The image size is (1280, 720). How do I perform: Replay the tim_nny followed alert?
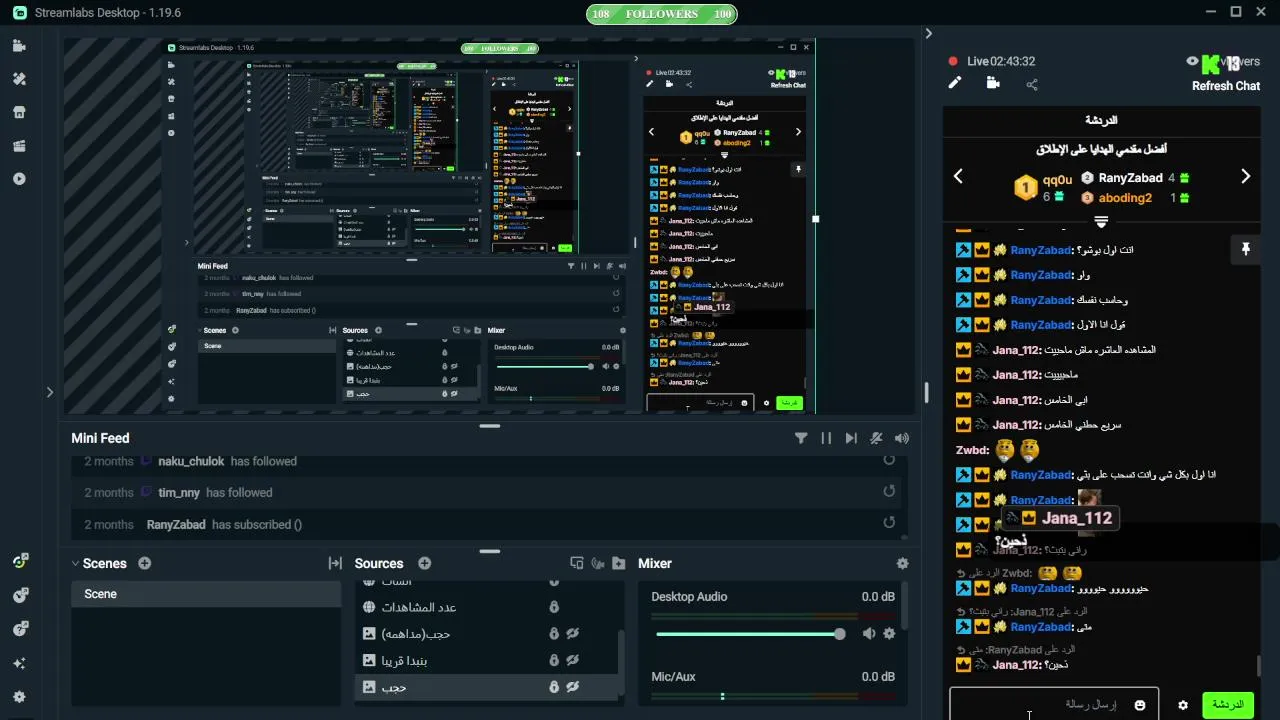[889, 492]
